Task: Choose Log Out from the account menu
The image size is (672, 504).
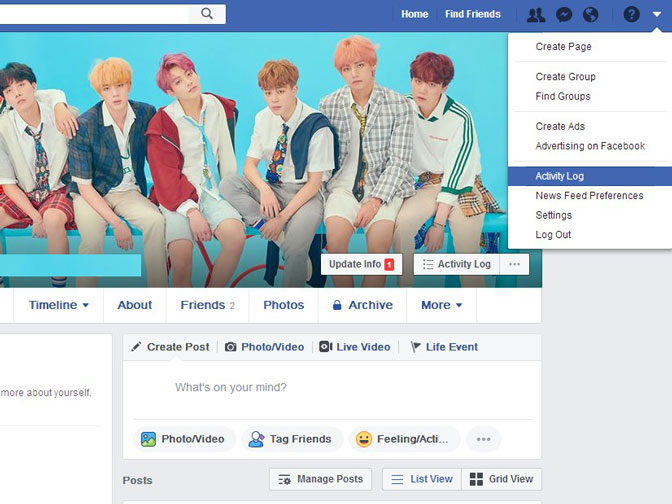Action: 553,235
